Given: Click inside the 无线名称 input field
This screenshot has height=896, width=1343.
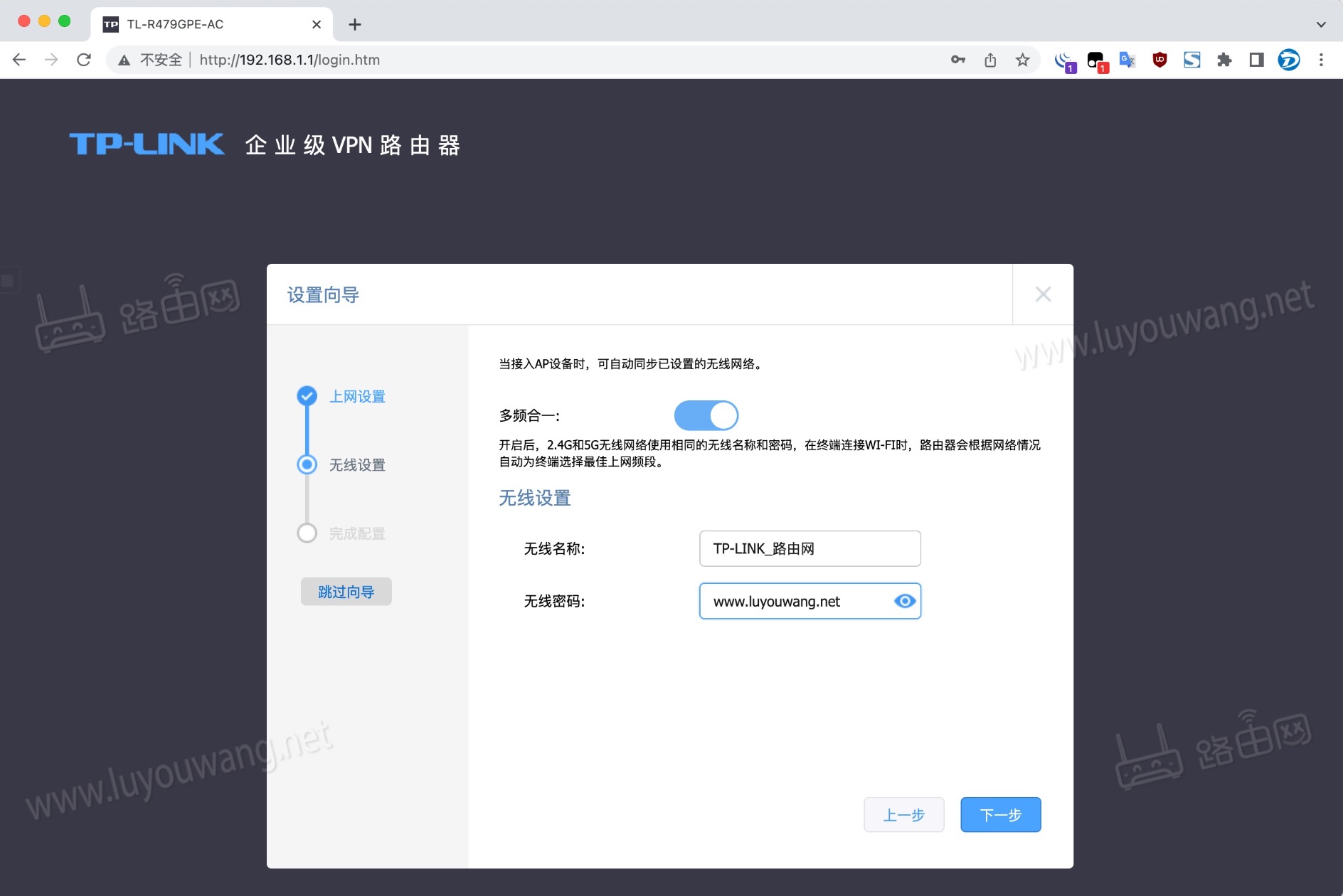Looking at the screenshot, I should pyautogui.click(x=809, y=548).
